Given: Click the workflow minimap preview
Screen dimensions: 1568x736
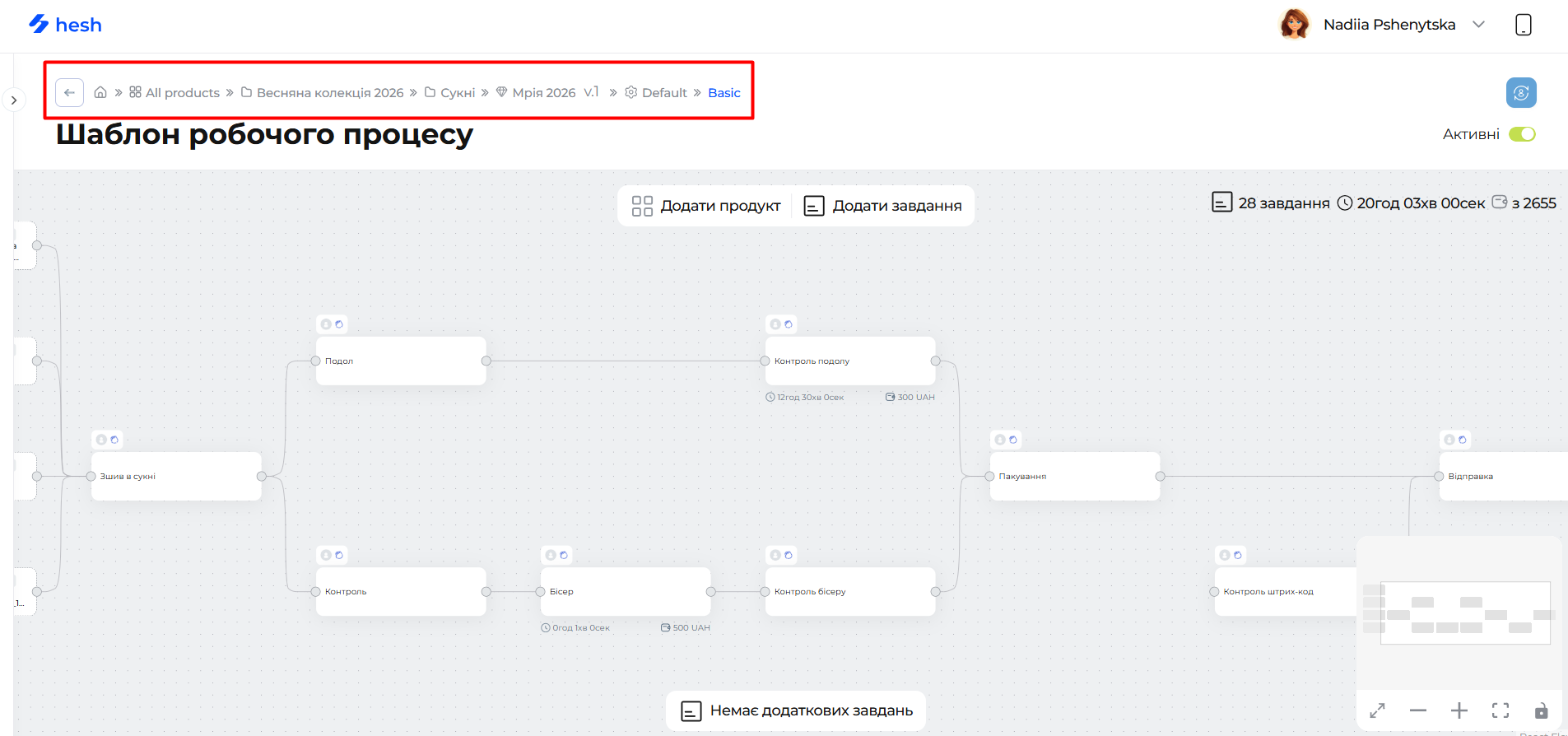Looking at the screenshot, I should (1459, 613).
